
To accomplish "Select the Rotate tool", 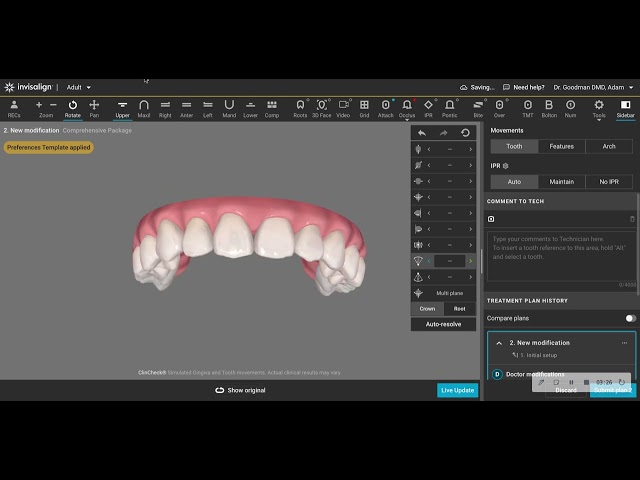I will click(x=73, y=109).
